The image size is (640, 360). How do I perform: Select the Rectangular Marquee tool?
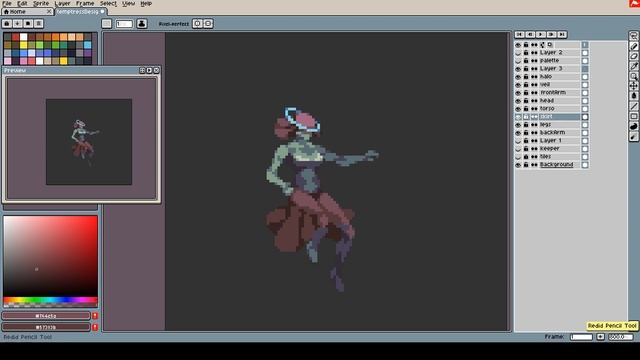click(x=633, y=36)
